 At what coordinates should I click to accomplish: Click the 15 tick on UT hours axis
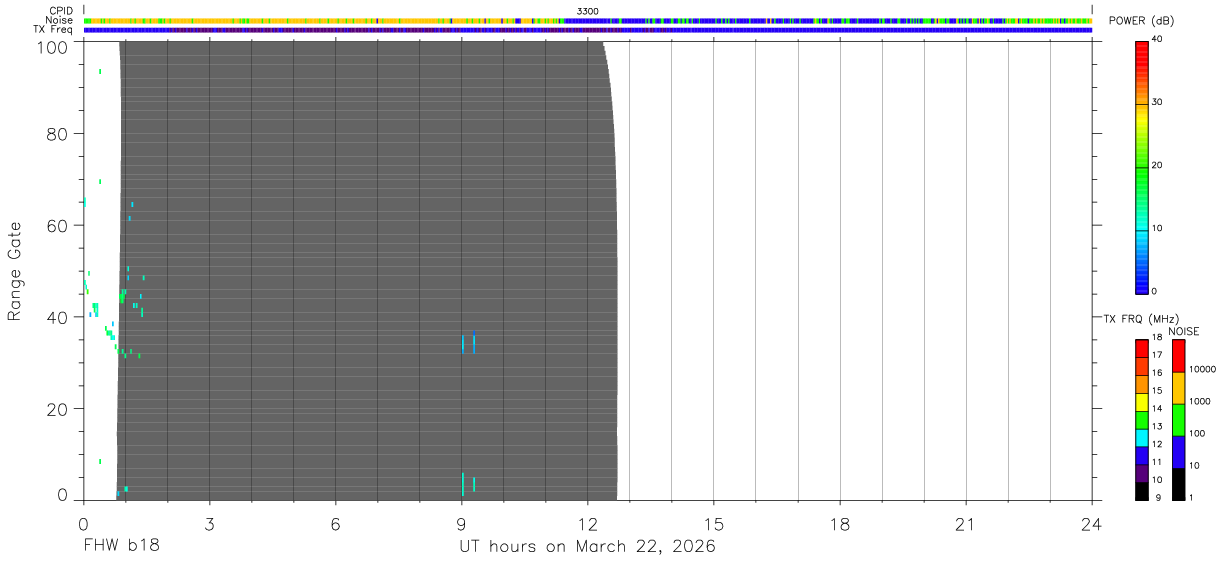[x=714, y=523]
